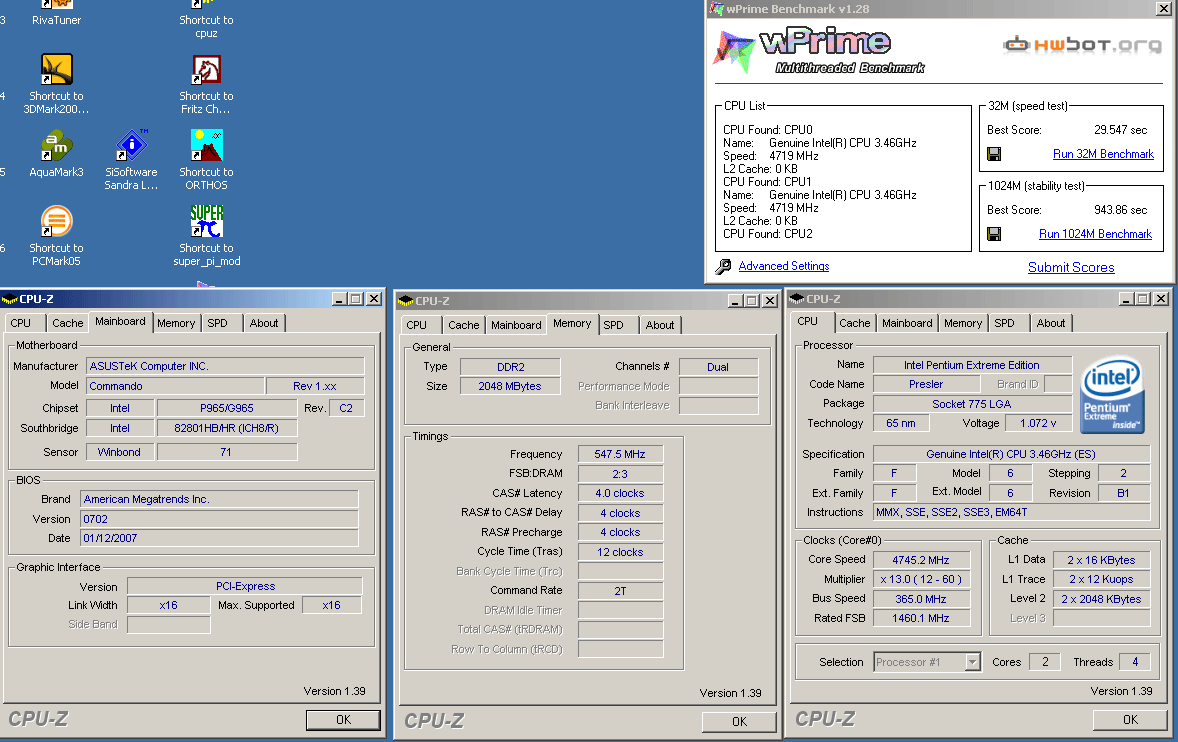Open Memory tab in processor CPU-Z window

point(962,323)
